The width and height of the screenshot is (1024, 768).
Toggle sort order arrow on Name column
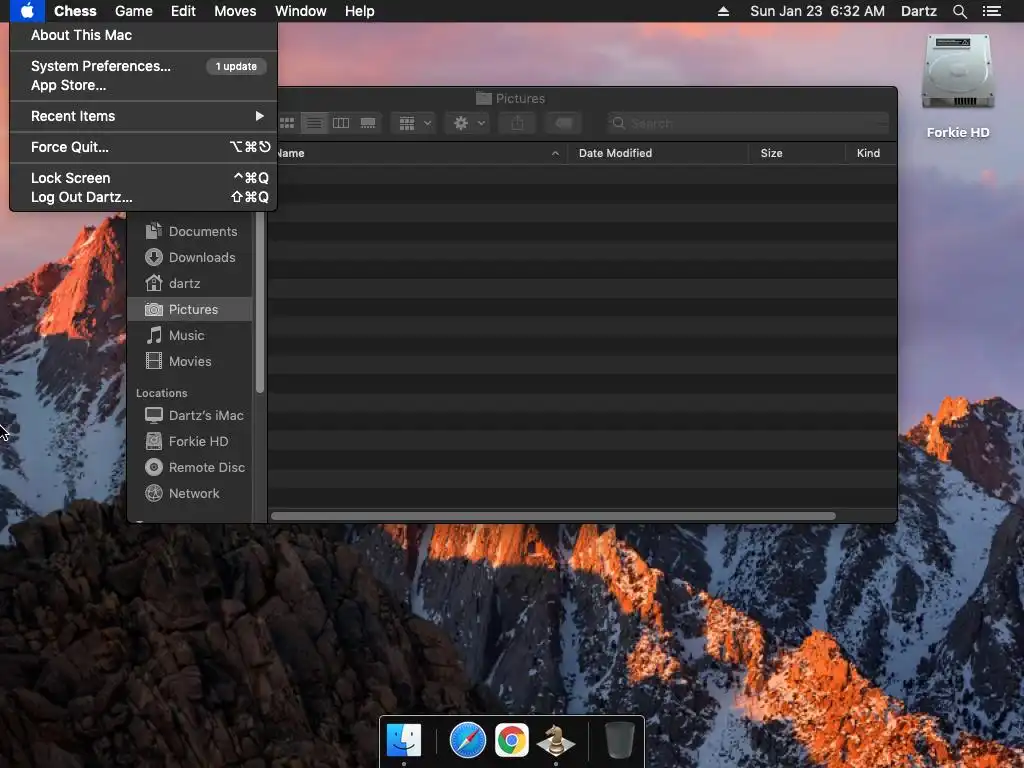555,153
